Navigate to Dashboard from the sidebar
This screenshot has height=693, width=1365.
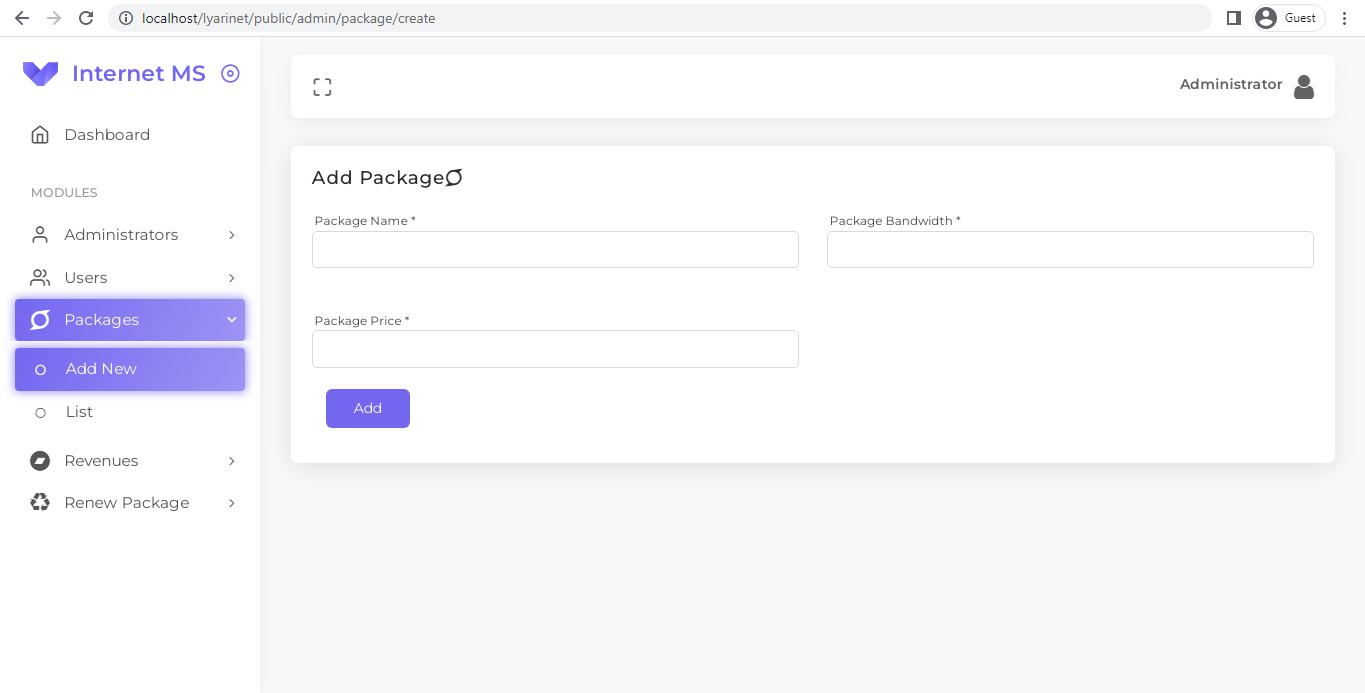click(107, 134)
